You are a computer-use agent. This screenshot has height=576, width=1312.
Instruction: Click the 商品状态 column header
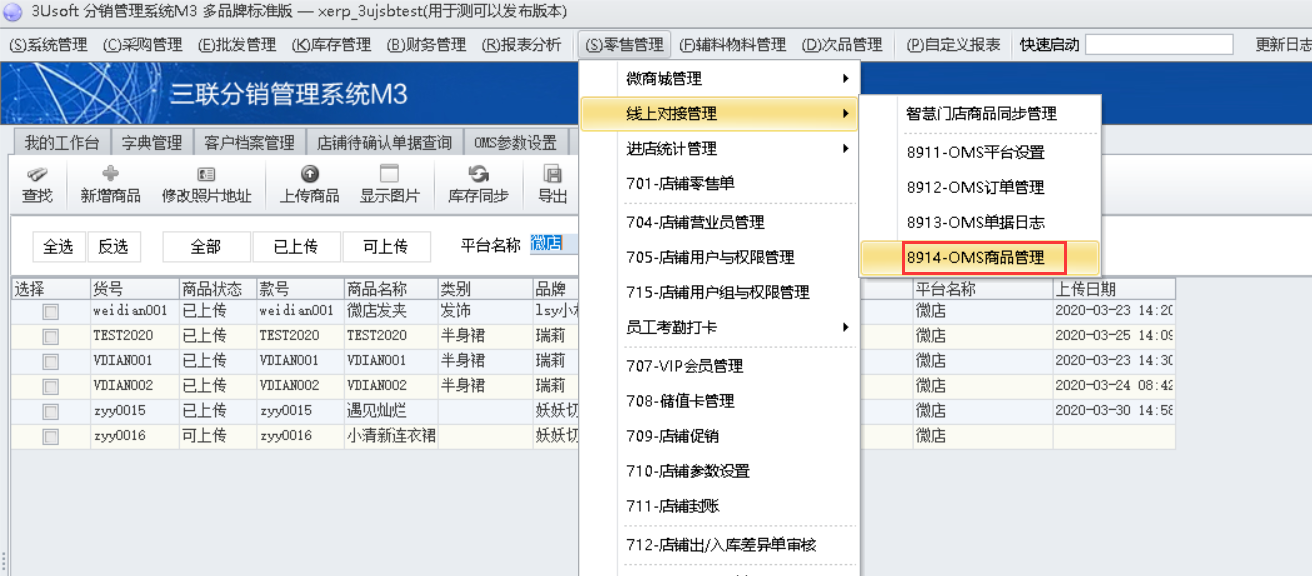(217, 289)
